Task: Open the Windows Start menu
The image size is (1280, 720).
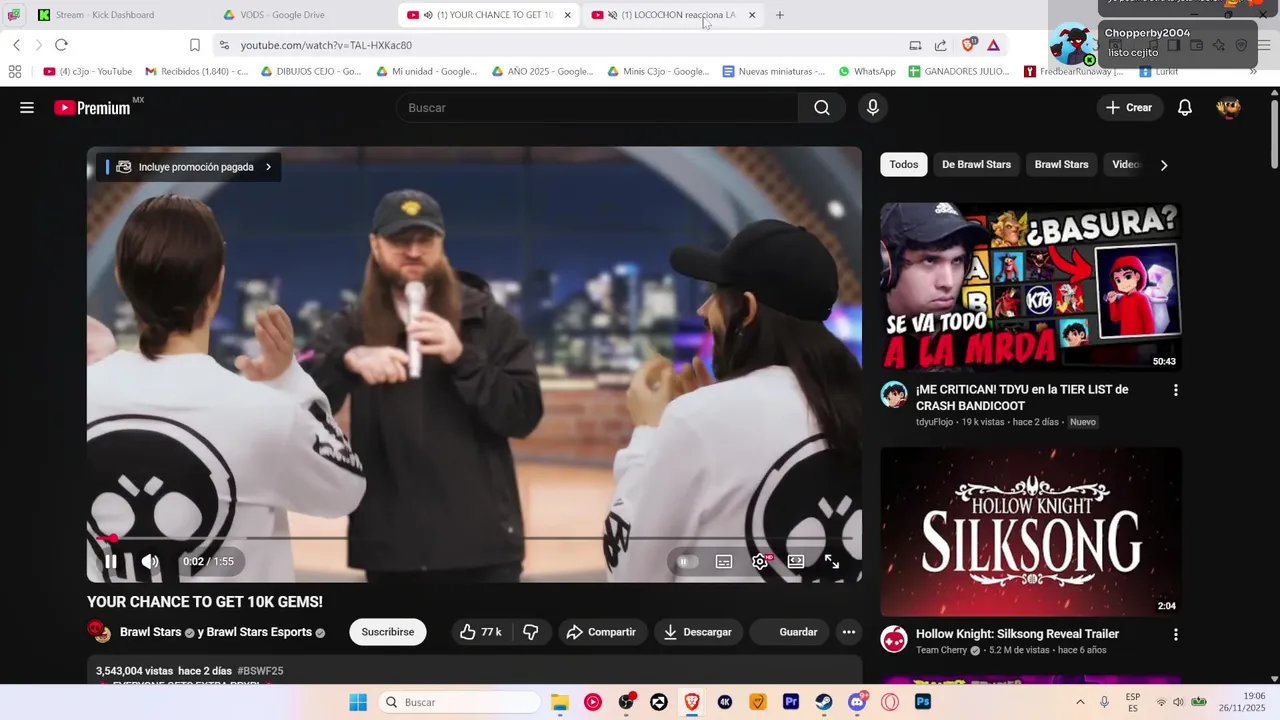Action: click(358, 702)
